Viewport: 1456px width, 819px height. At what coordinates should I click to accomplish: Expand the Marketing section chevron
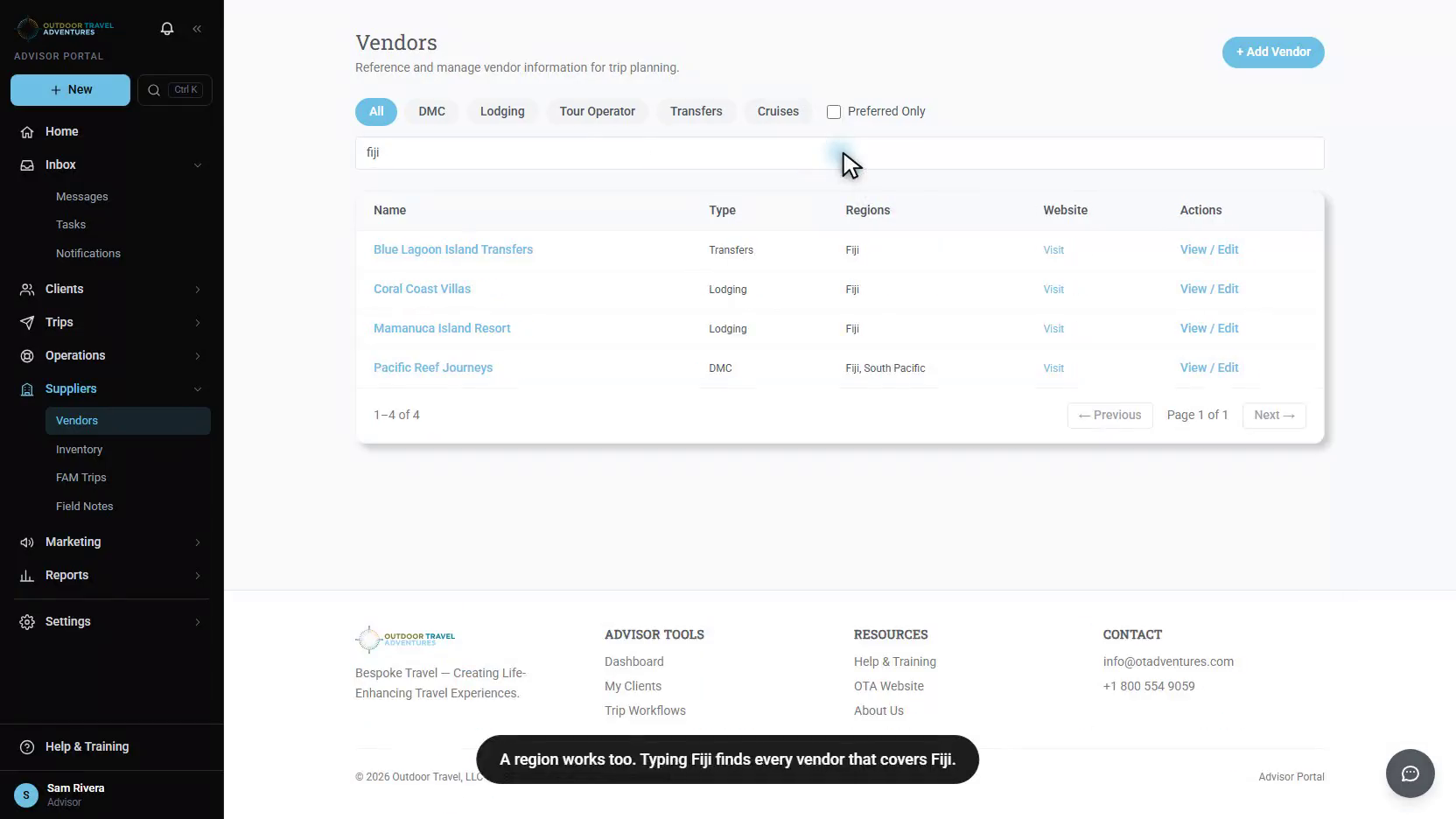tap(198, 542)
